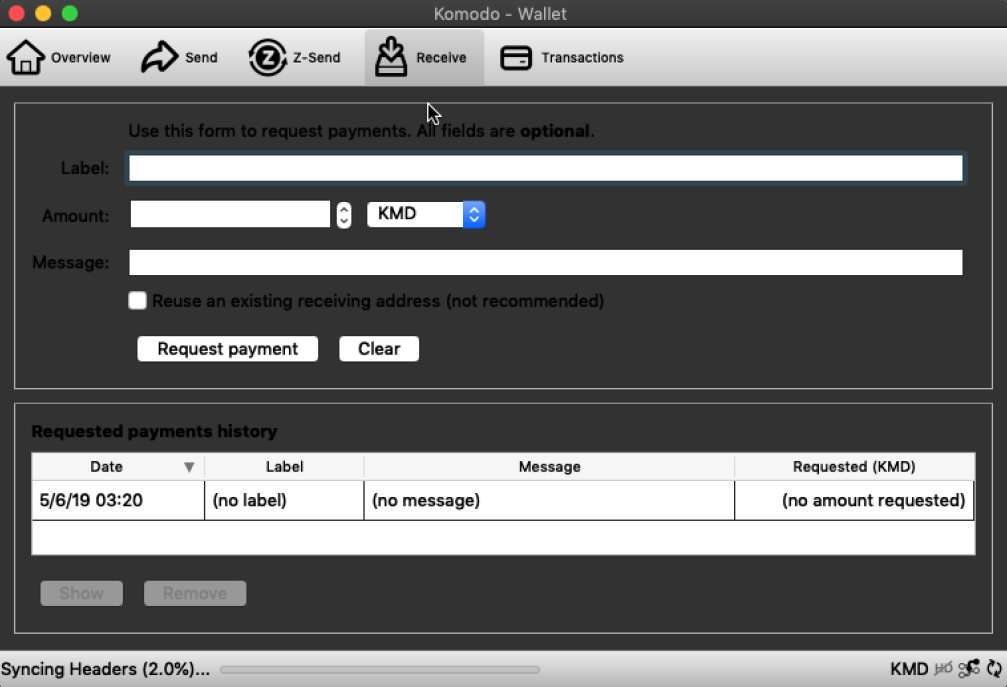The height and width of the screenshot is (687, 1007).
Task: Click the Show button
Action: (x=82, y=593)
